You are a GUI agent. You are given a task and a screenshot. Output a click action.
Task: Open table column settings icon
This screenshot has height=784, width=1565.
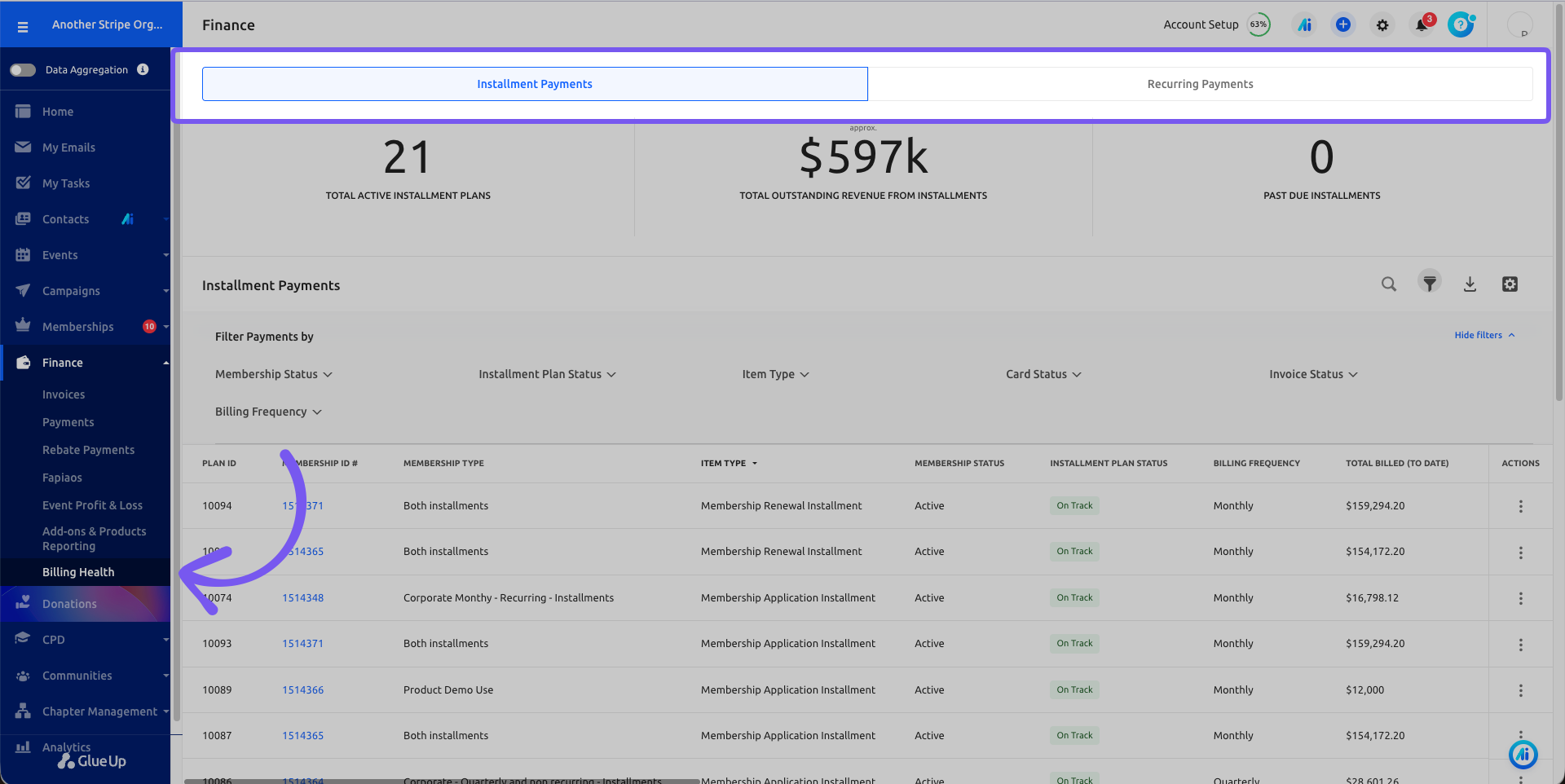point(1510,284)
